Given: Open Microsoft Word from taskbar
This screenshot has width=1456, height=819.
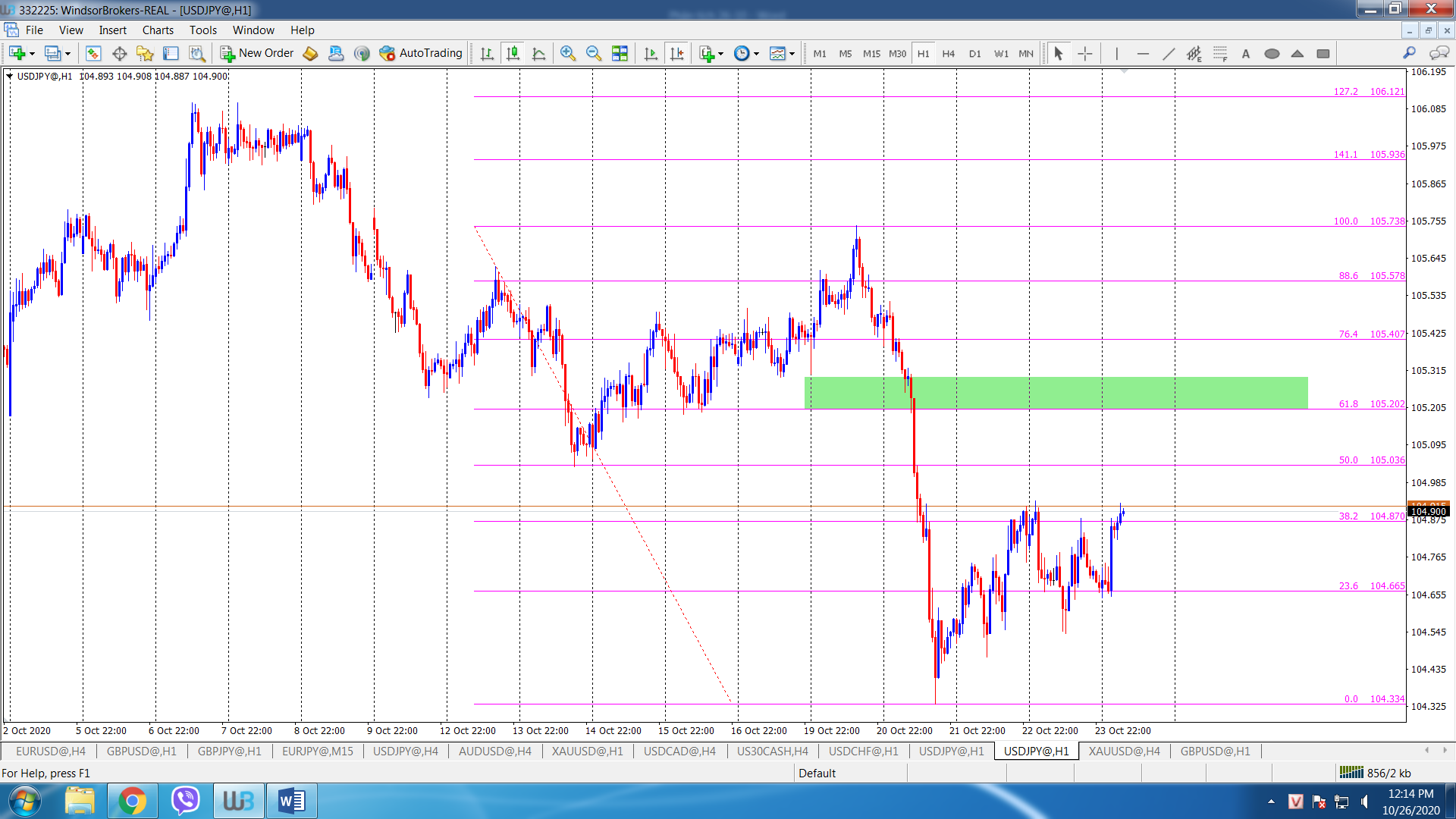Looking at the screenshot, I should pos(291,801).
